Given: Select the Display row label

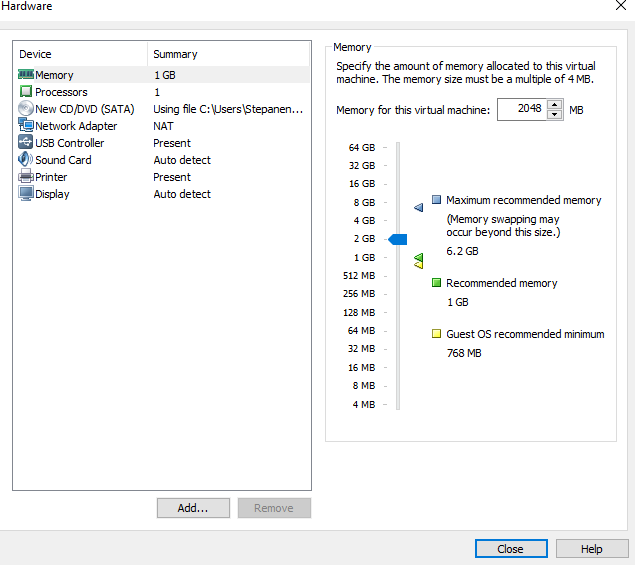Looking at the screenshot, I should point(52,194).
